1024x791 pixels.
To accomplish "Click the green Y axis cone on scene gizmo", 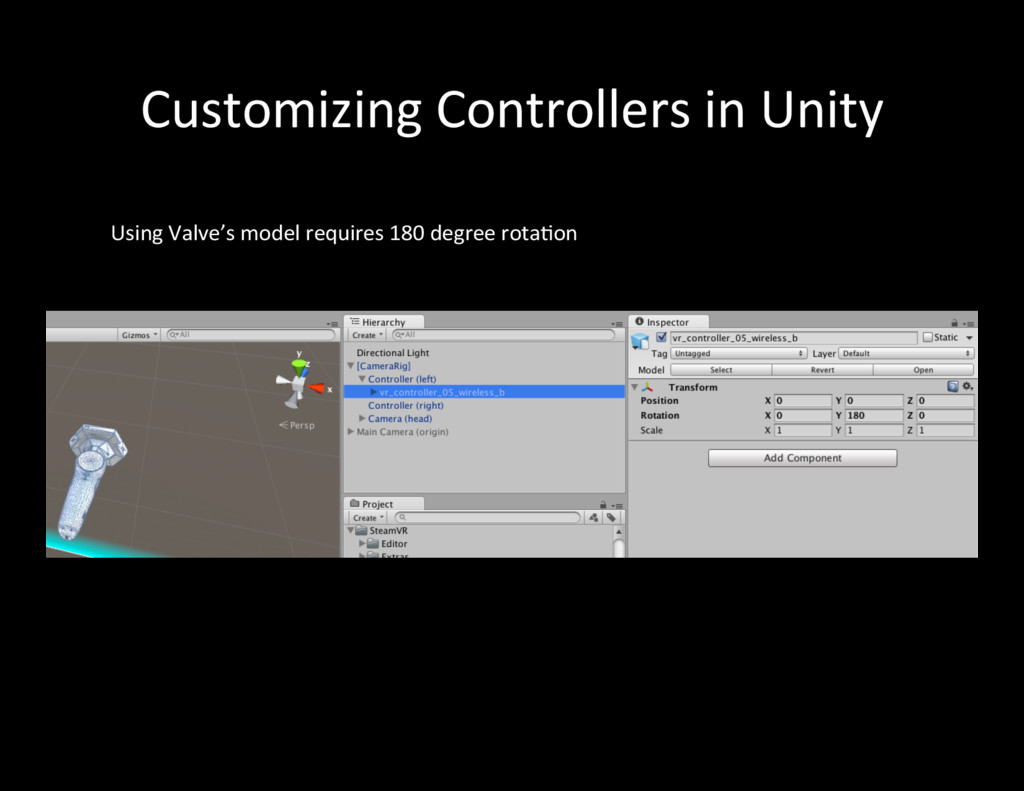I will click(x=299, y=369).
